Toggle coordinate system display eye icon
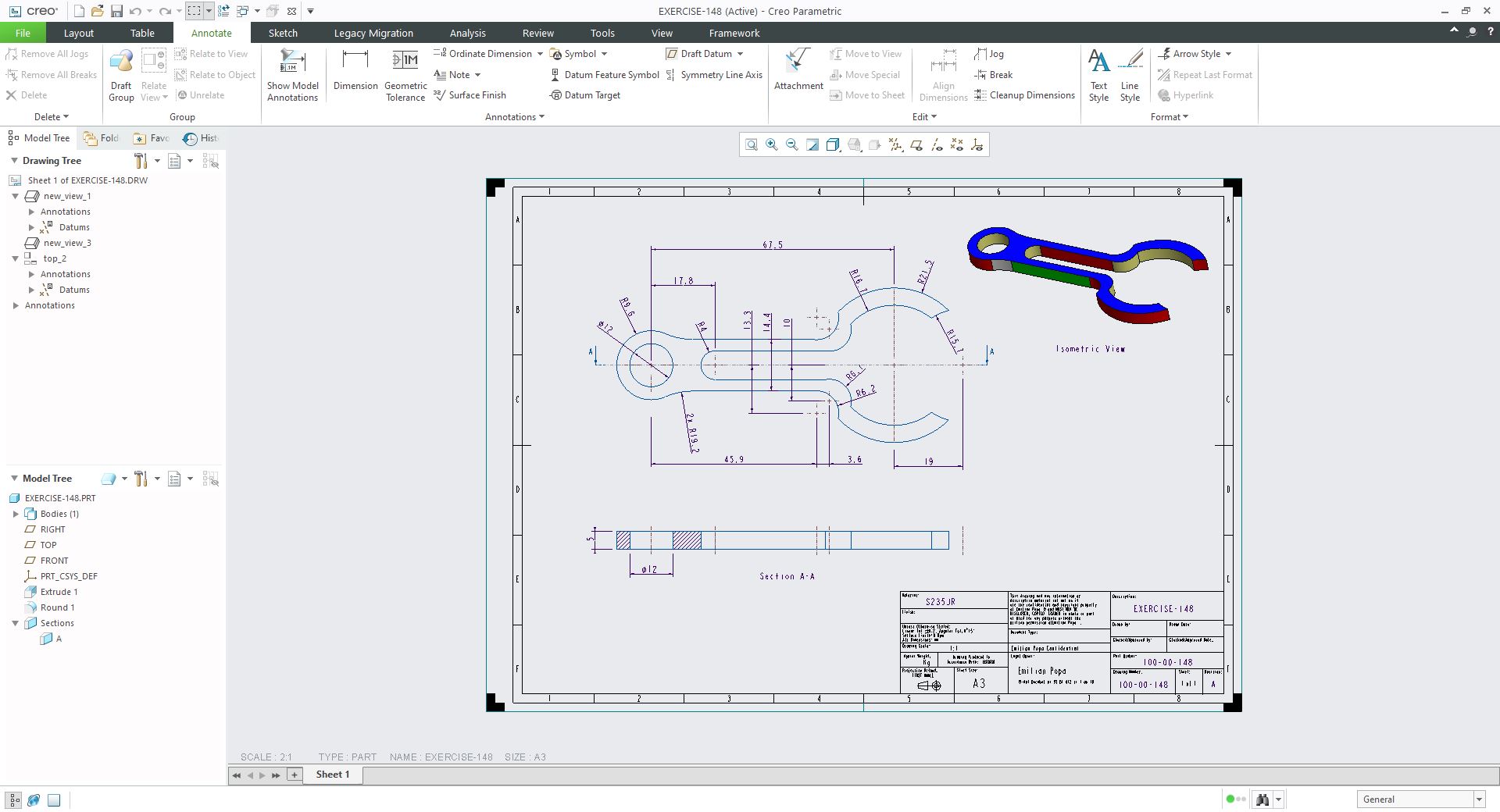 tap(977, 145)
